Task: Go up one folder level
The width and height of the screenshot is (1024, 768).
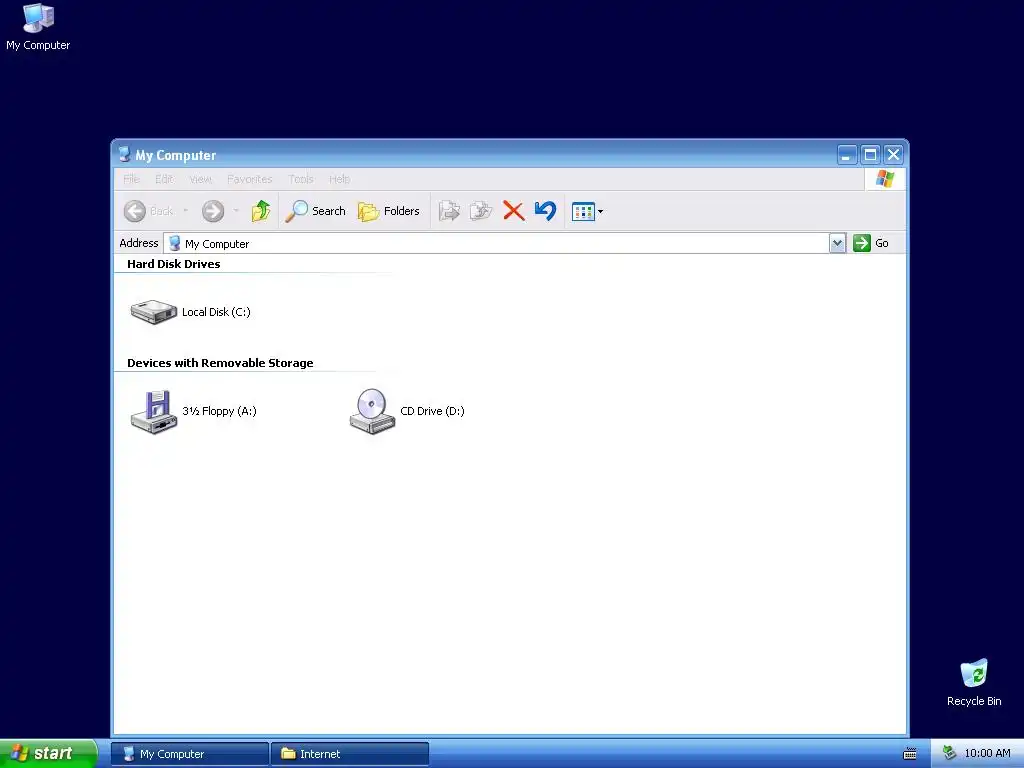Action: click(x=261, y=211)
